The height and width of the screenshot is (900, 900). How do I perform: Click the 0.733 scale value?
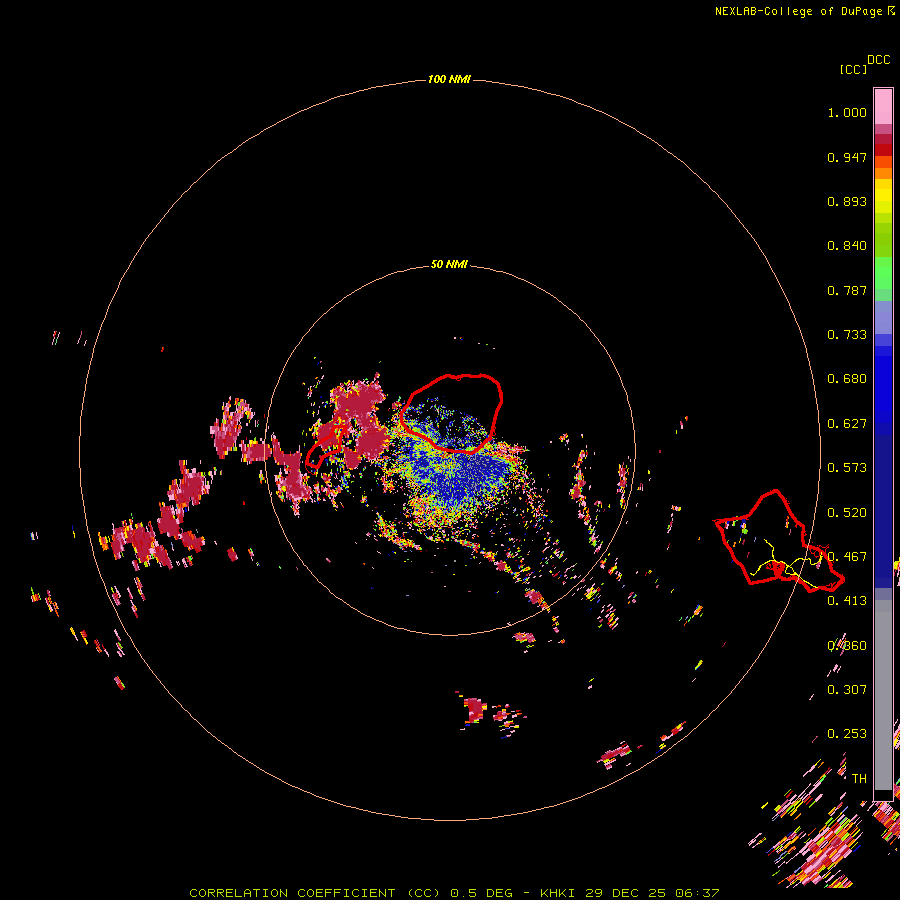point(847,335)
